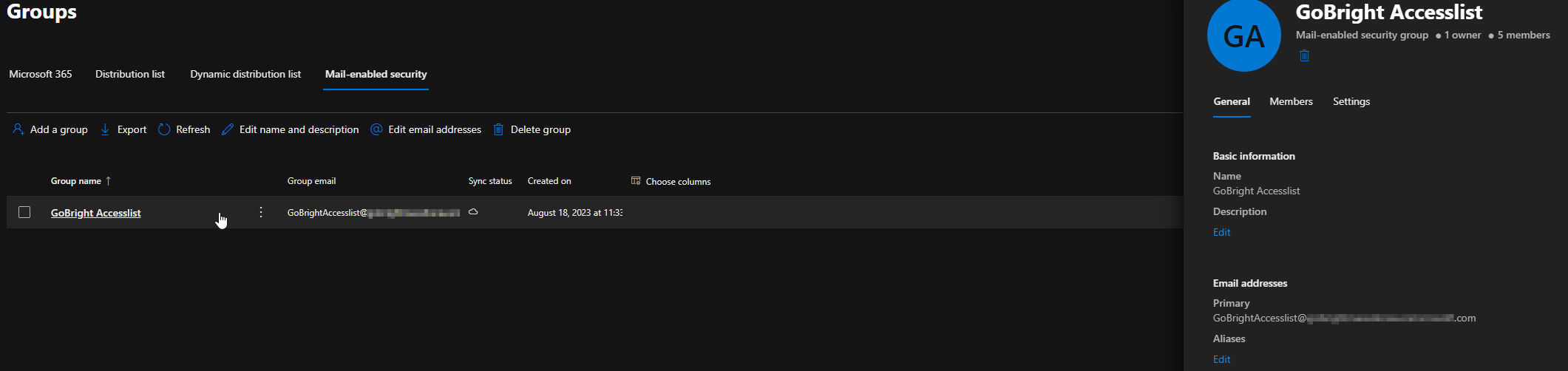1568x371 pixels.
Task: Open the three-dot menu for GoBright Accesslist
Action: 261,213
